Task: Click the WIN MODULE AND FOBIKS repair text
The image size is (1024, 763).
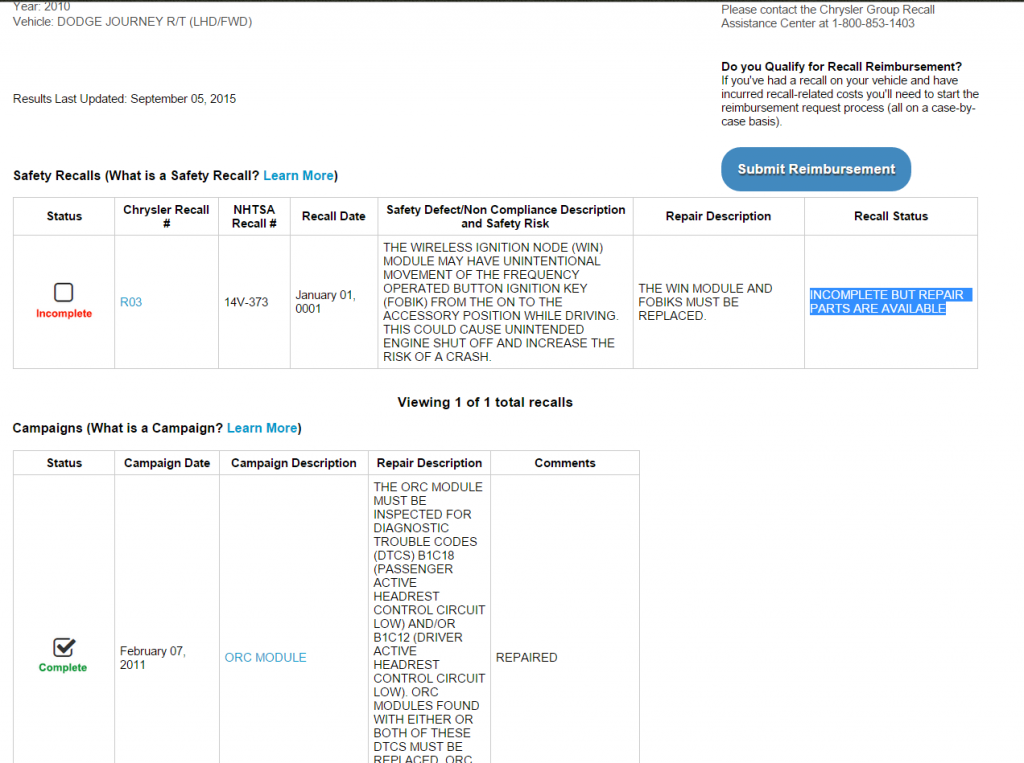Action: 705,302
